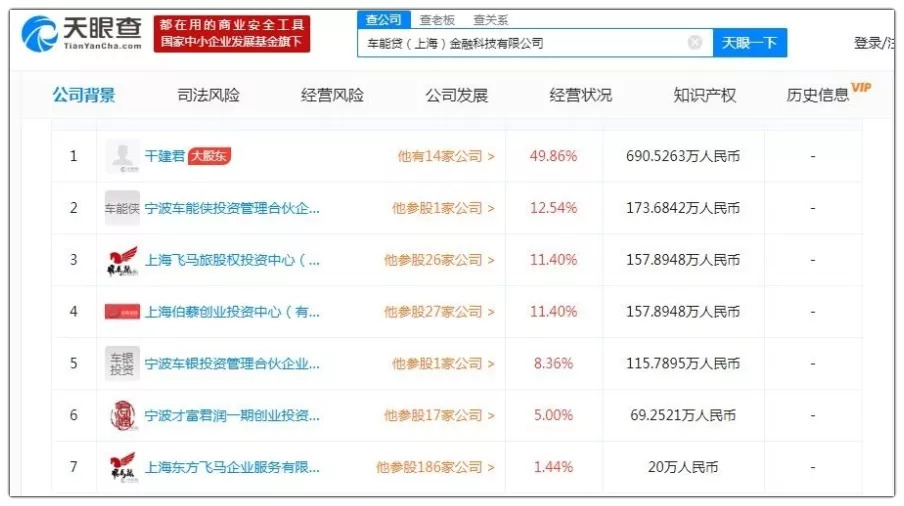Open 上海伯藜创业投资中心 link

pyautogui.click(x=232, y=312)
